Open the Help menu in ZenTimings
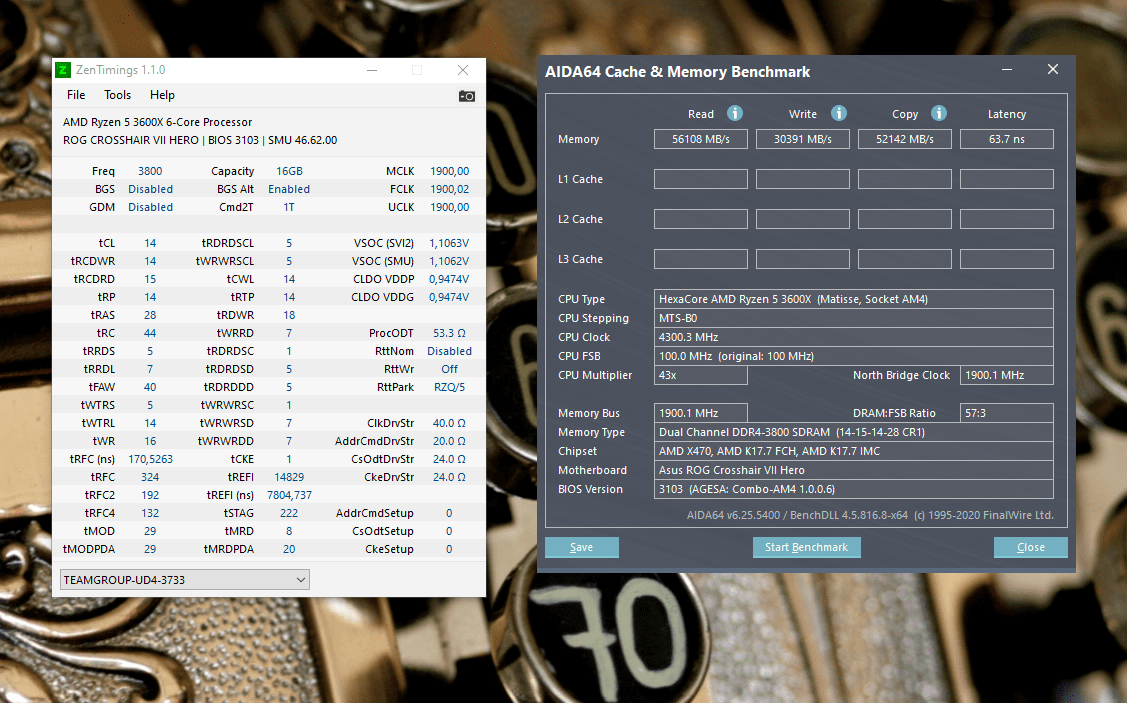1127x703 pixels. tap(162, 95)
